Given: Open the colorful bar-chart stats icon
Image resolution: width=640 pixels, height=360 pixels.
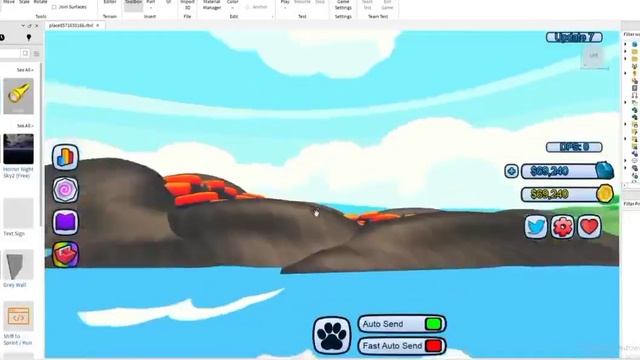Looking at the screenshot, I should [65, 157].
